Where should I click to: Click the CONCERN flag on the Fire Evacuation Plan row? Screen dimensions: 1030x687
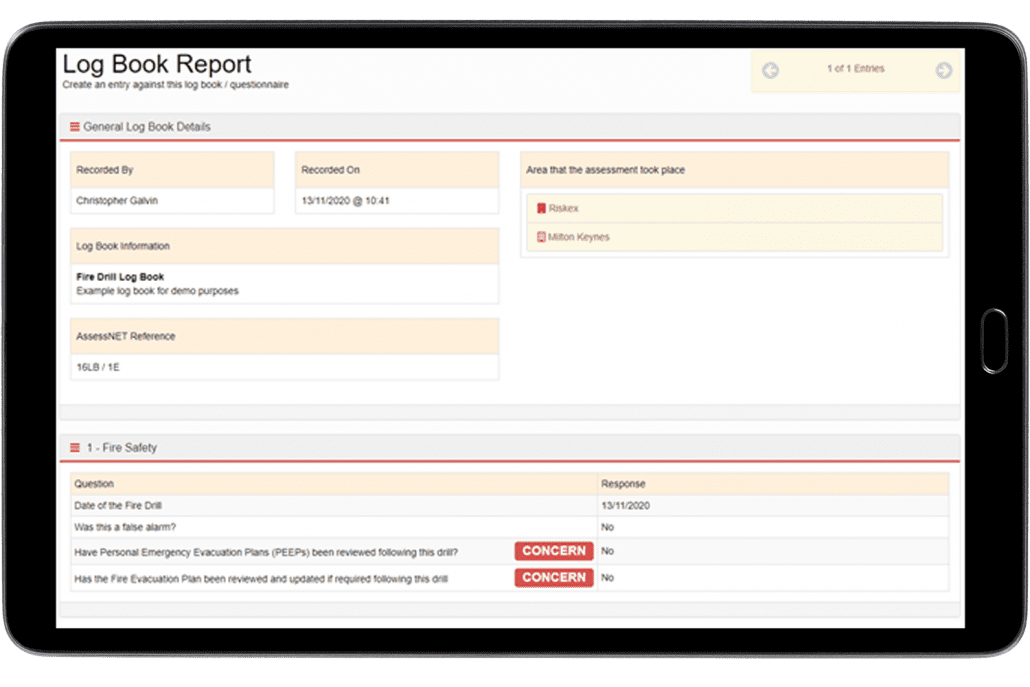pyautogui.click(x=553, y=577)
